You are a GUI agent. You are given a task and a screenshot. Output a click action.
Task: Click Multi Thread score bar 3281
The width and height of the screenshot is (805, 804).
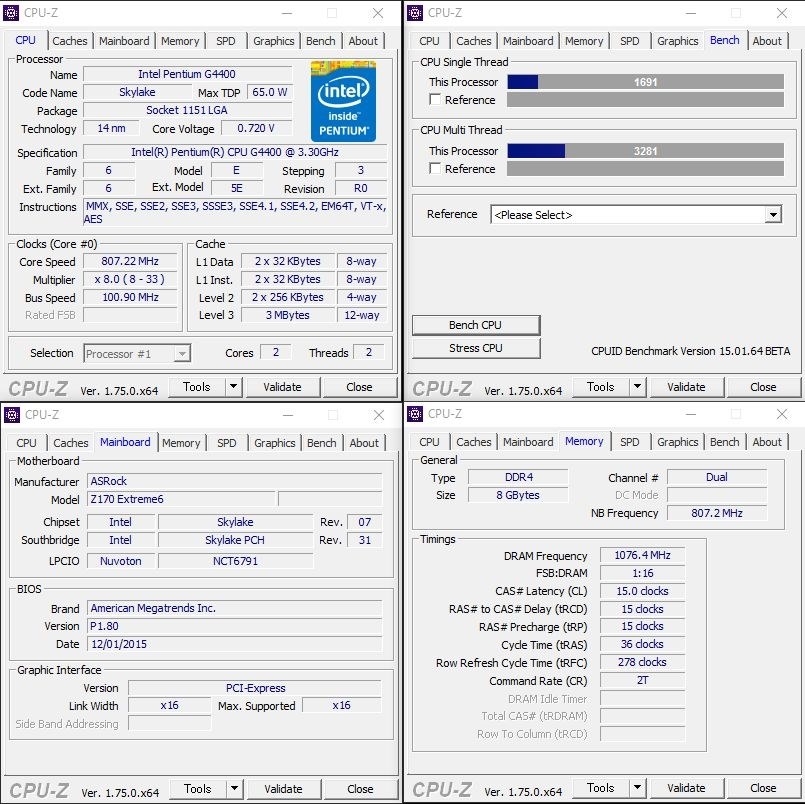[645, 151]
